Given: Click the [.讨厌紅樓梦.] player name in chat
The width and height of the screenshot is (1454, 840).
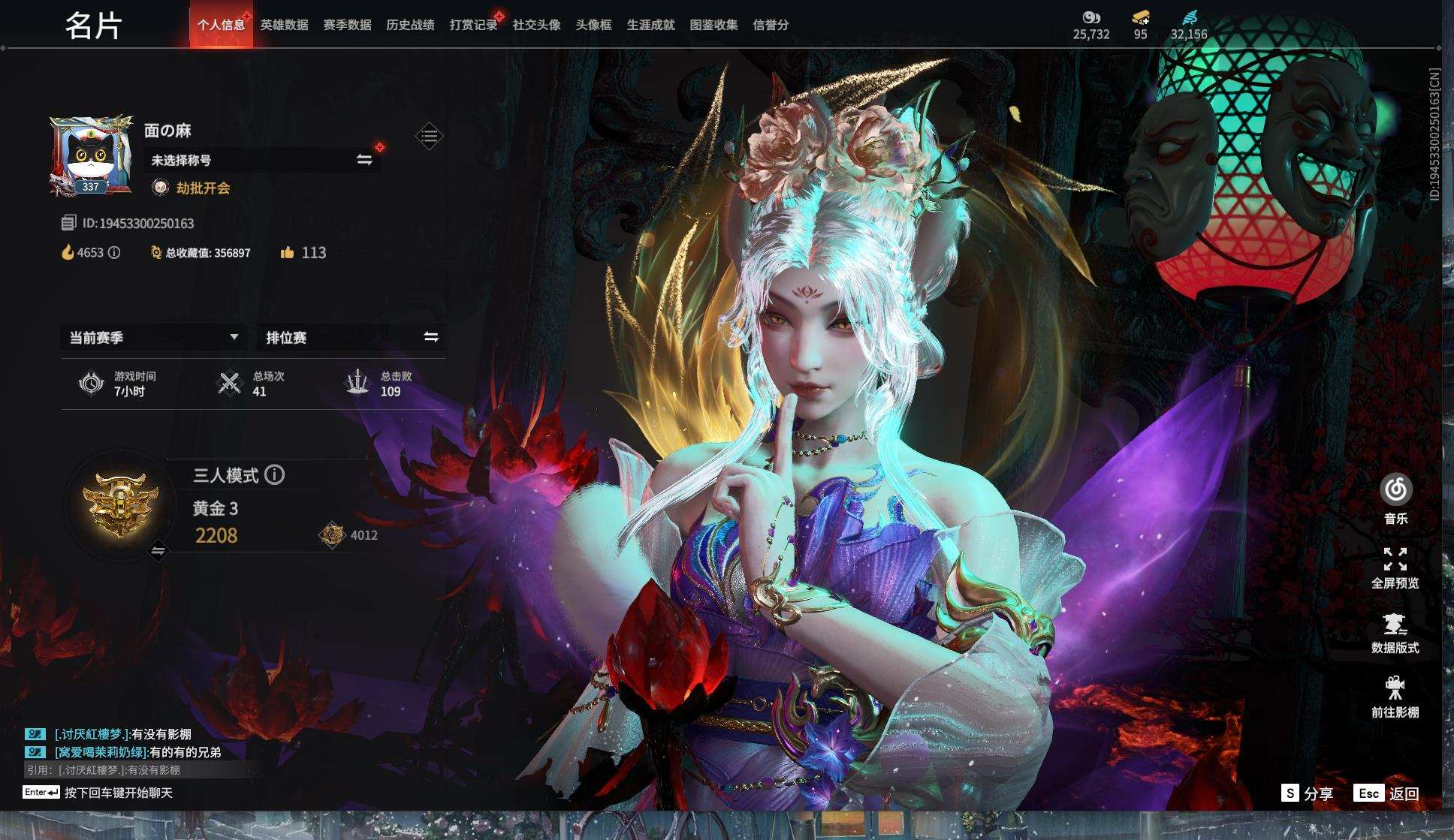Looking at the screenshot, I should point(92,734).
